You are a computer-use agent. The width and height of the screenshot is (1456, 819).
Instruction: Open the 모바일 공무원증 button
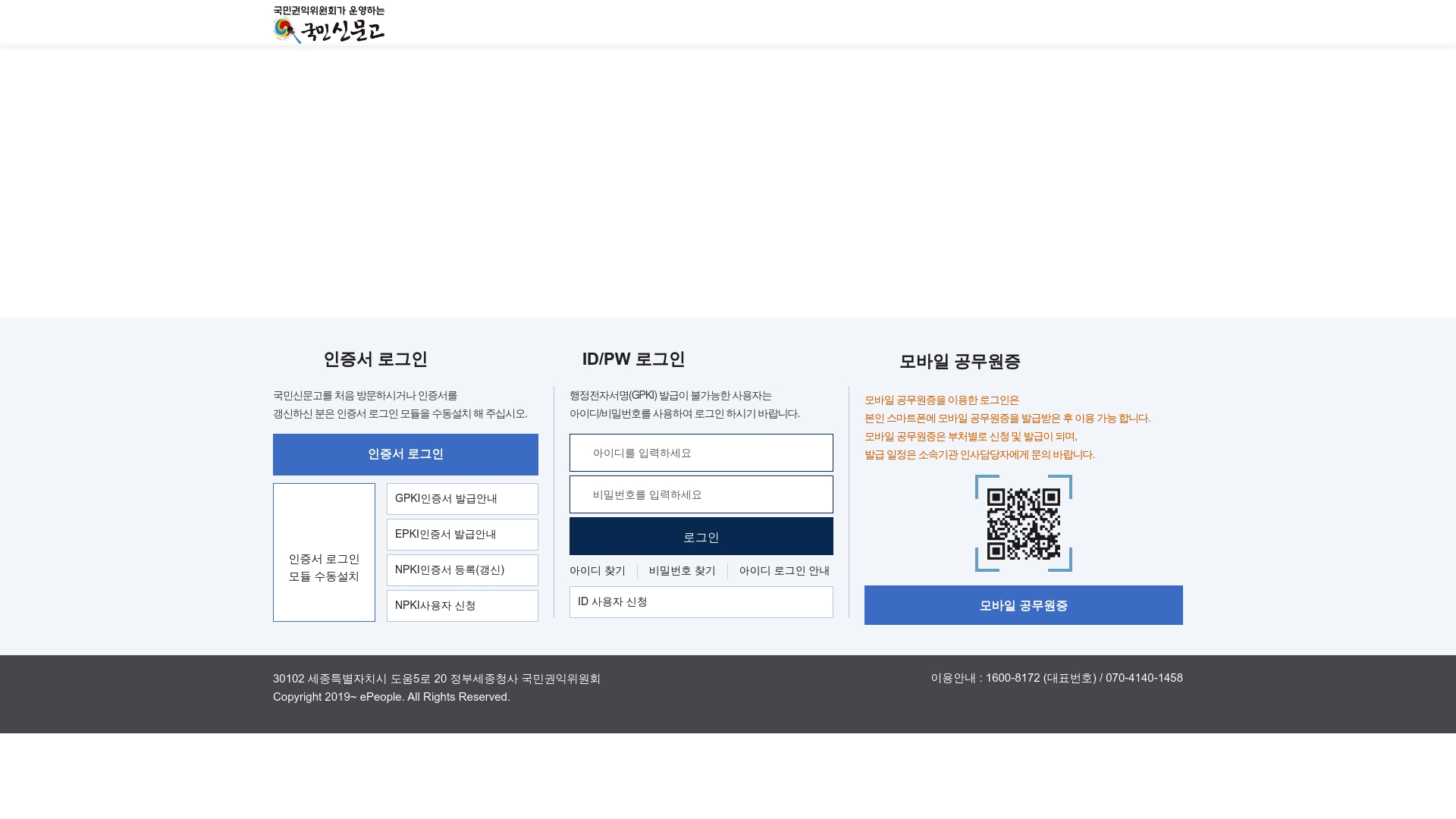1023,605
